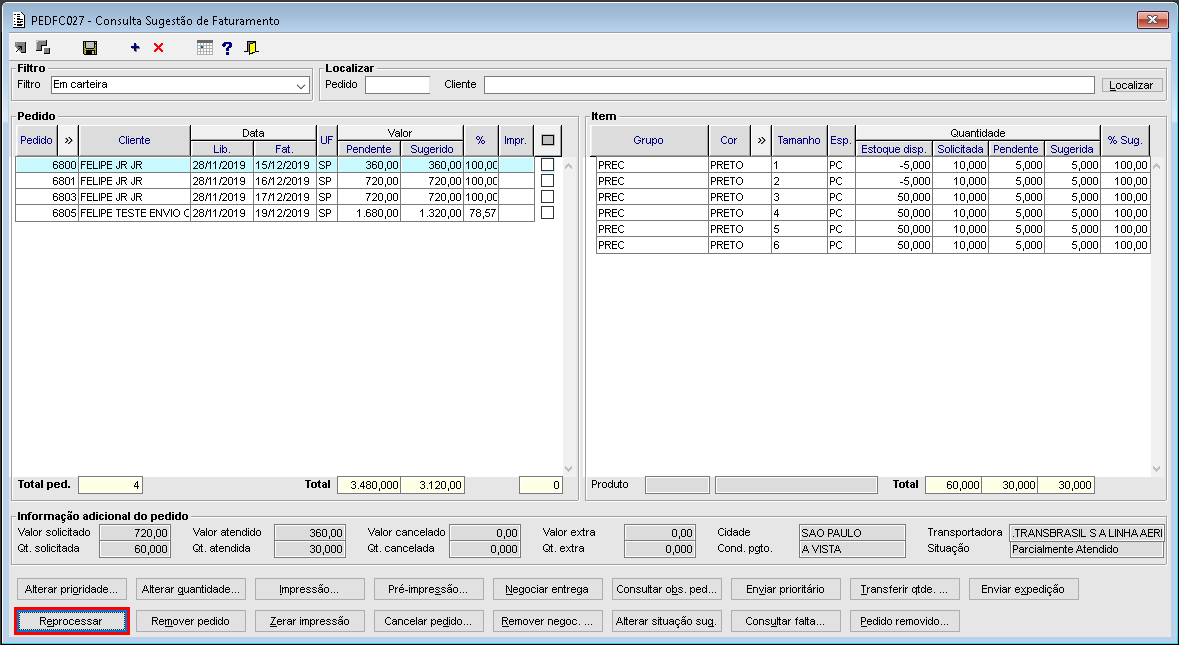1179x645 pixels.
Task: Click the yellow exit door icon
Action: pos(251,48)
